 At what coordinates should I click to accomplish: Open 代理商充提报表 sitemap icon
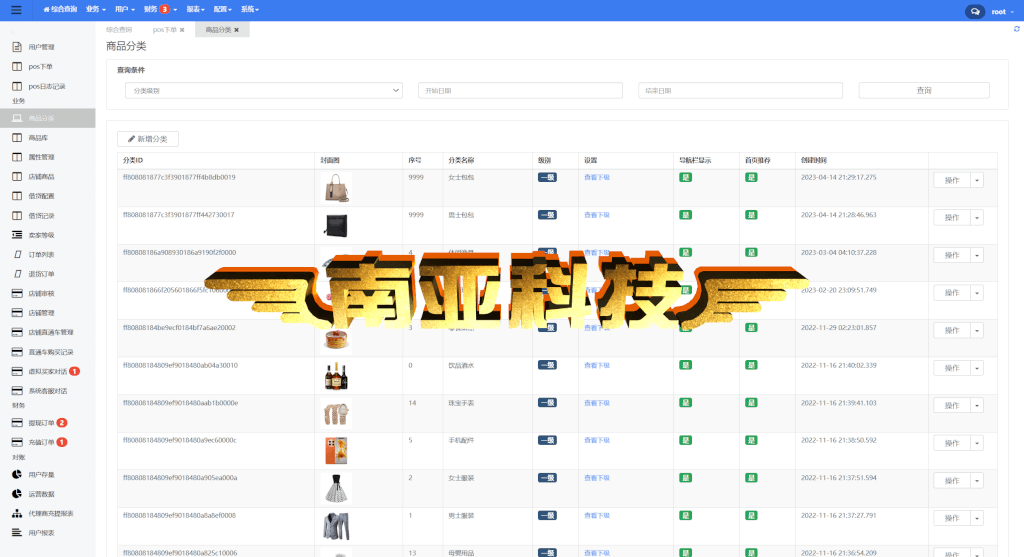pyautogui.click(x=17, y=513)
